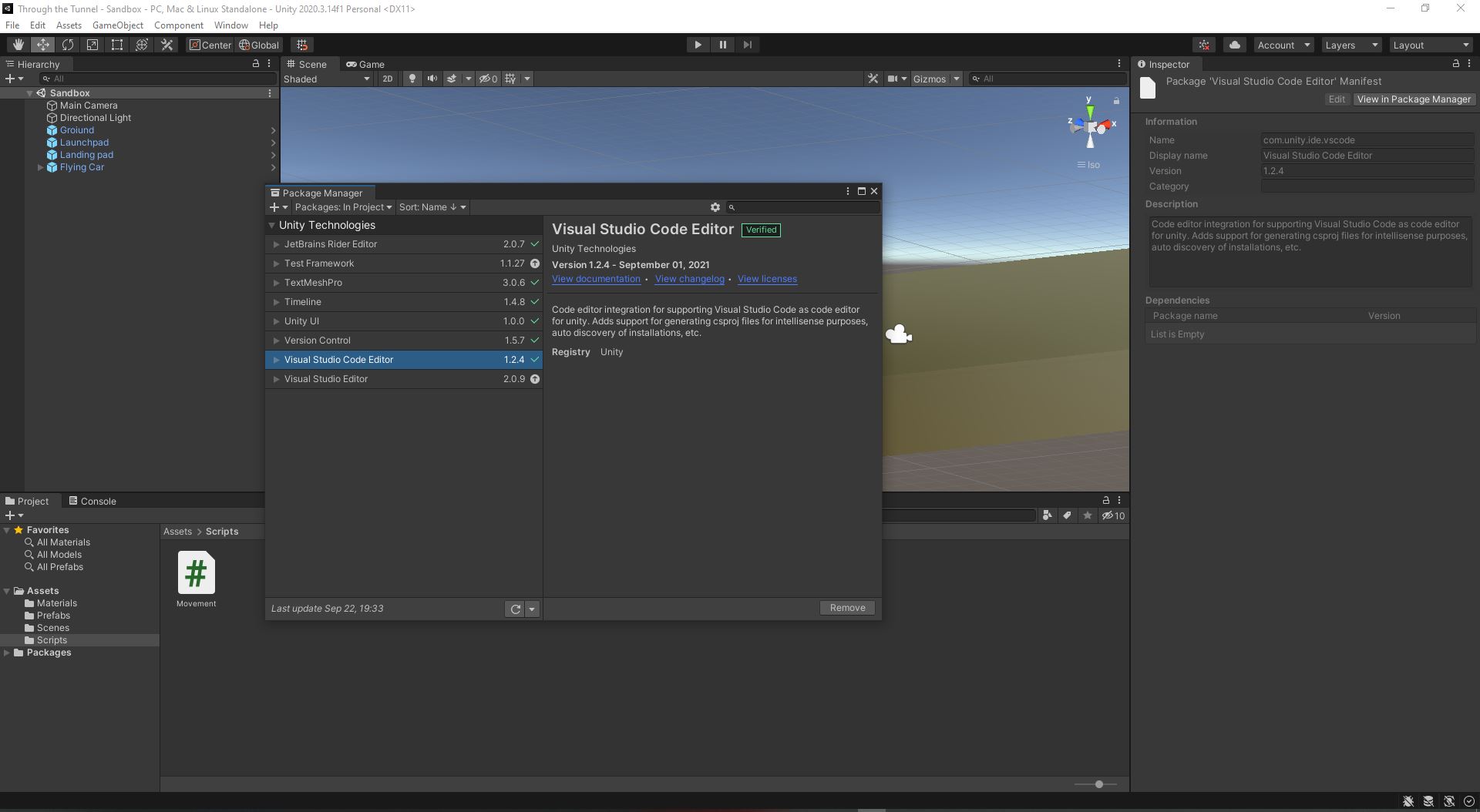Open the Layers dropdown
Viewport: 1480px width, 812px height.
[x=1350, y=45]
